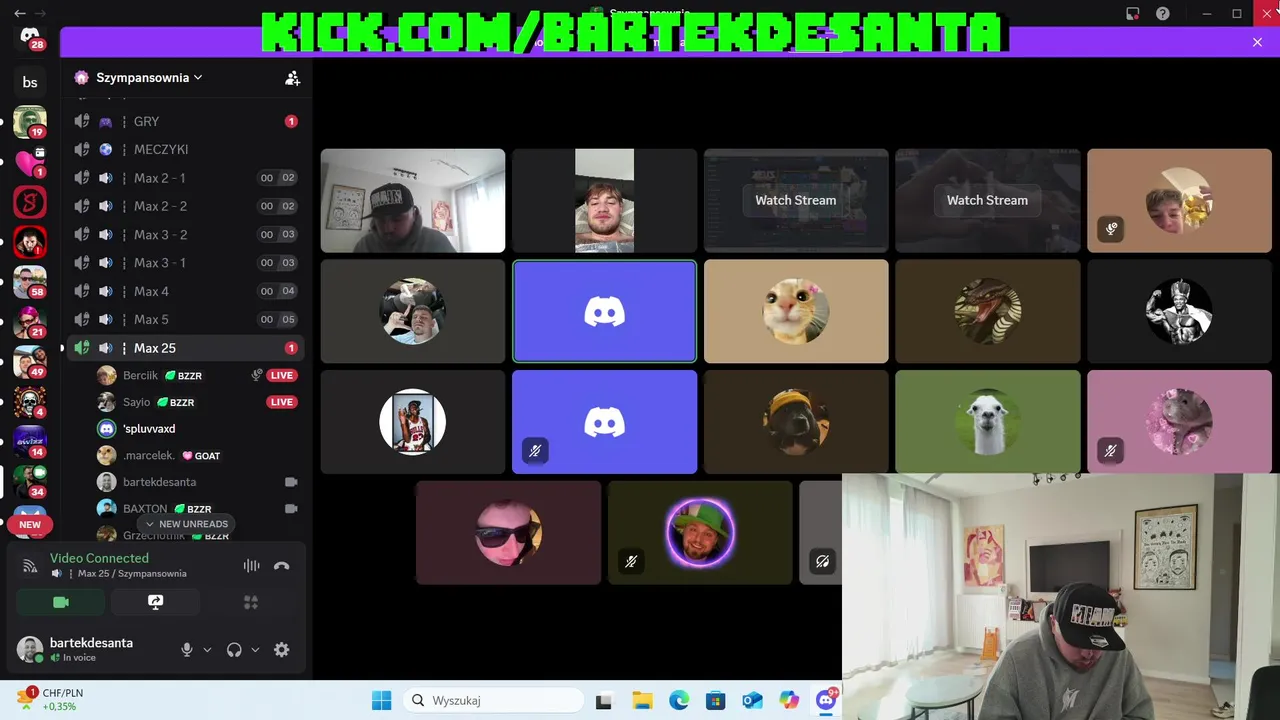Focus the sunglasses avatar tile
This screenshot has height=720, width=1280.
pos(508,532)
